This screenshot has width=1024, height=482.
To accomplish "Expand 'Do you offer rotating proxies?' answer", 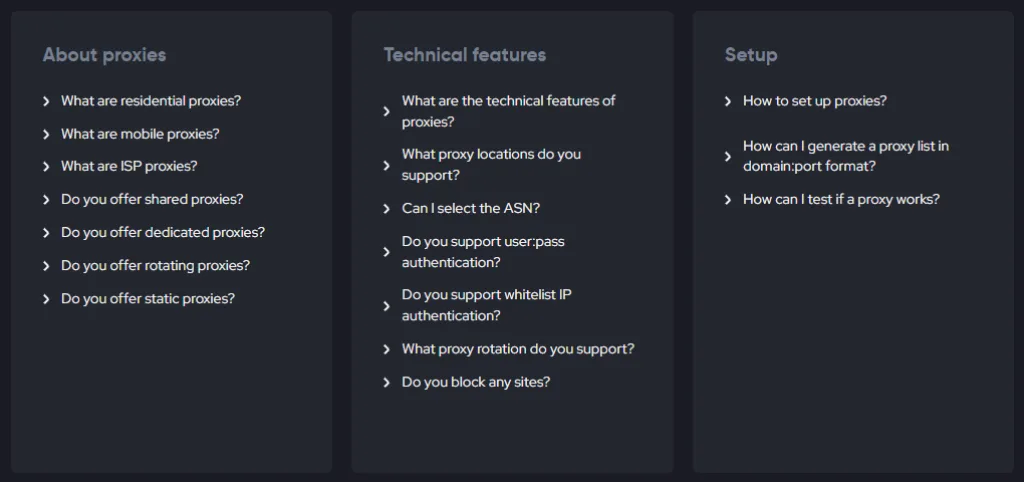I will (155, 265).
